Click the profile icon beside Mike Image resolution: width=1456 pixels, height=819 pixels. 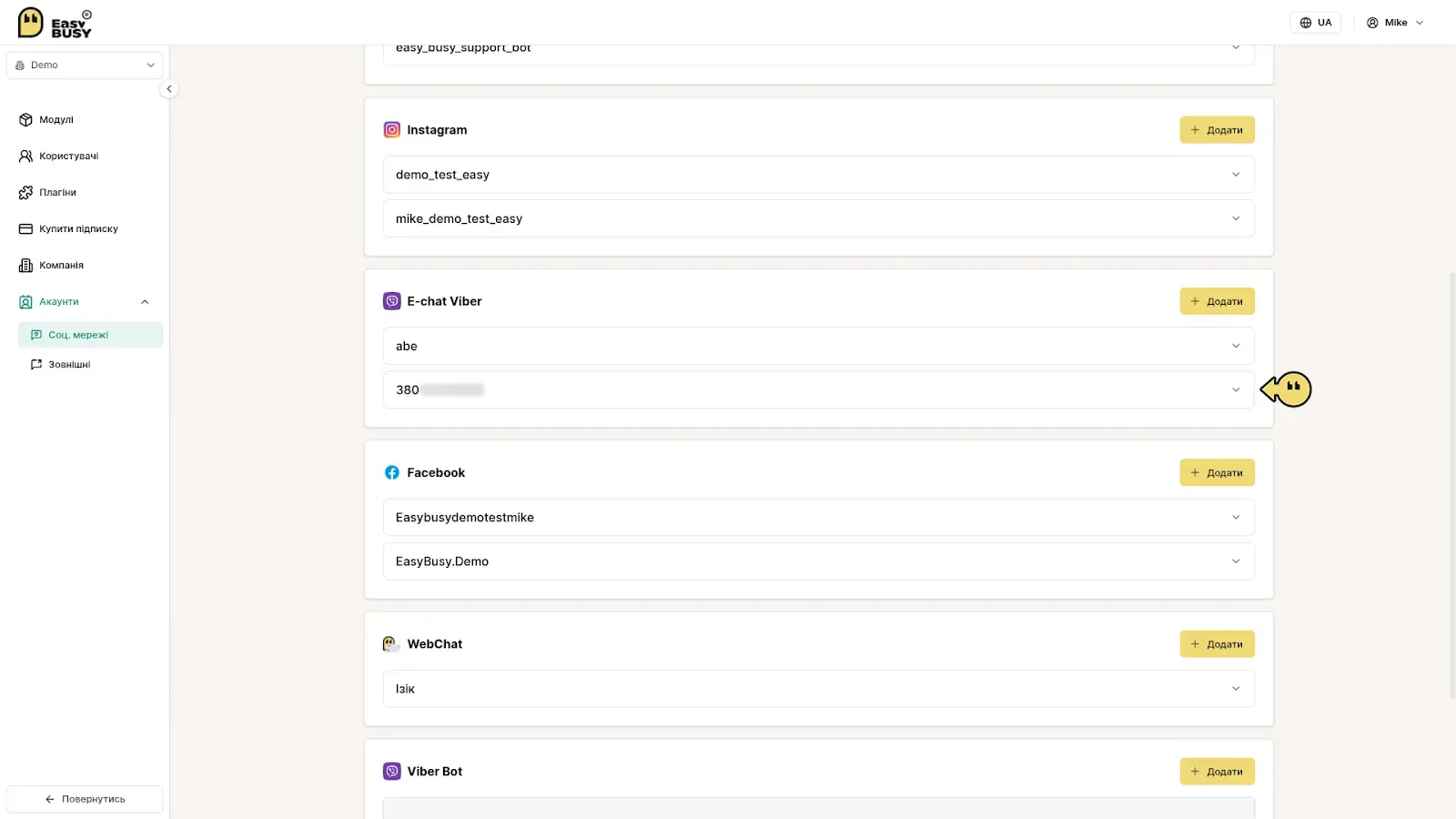click(1372, 23)
